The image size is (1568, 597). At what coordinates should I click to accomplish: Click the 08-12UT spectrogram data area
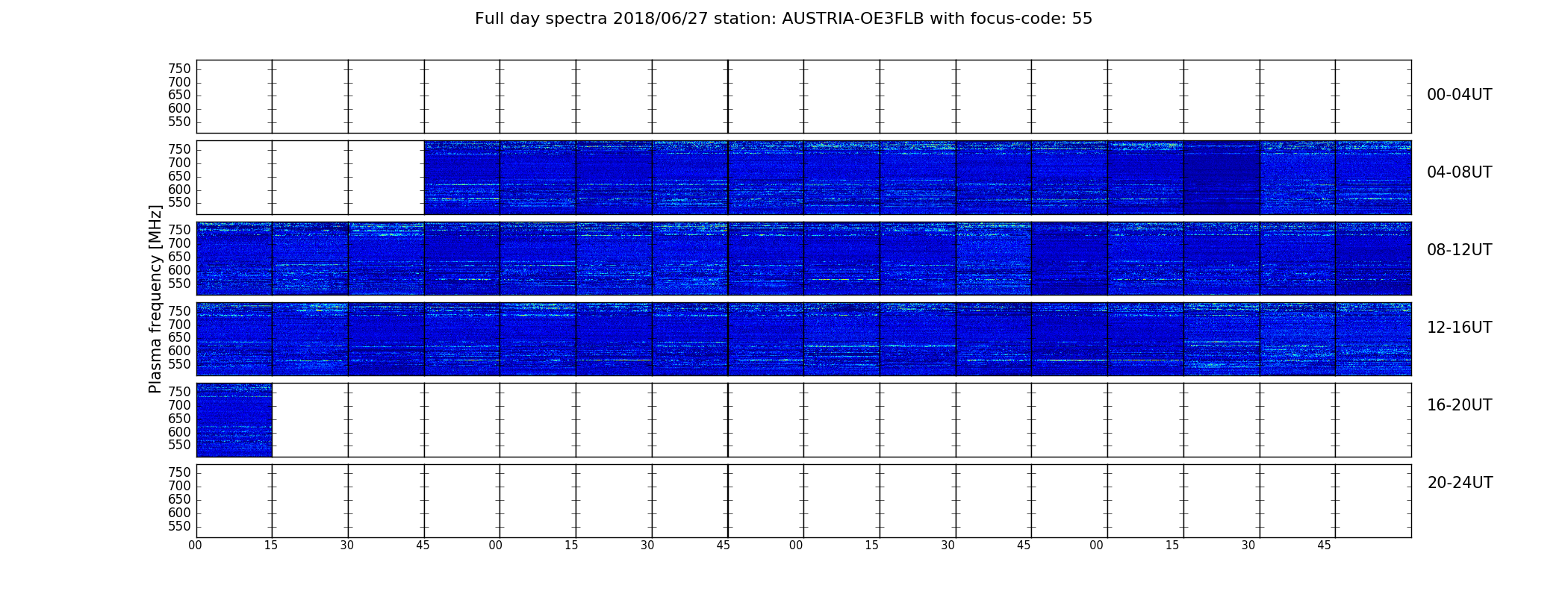coord(803,258)
